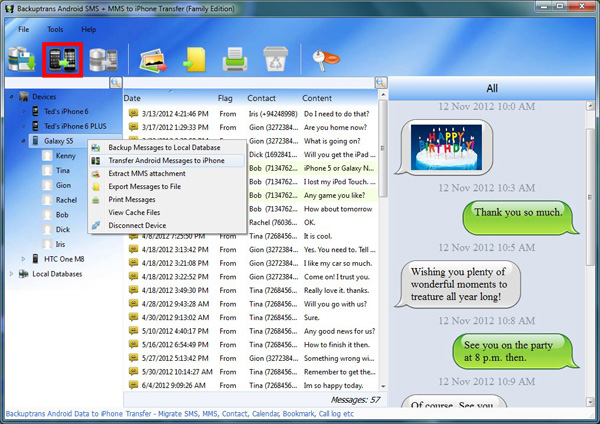Screen dimensions: 600x424
Task: Select HTC One M8 device
Action: point(64,259)
